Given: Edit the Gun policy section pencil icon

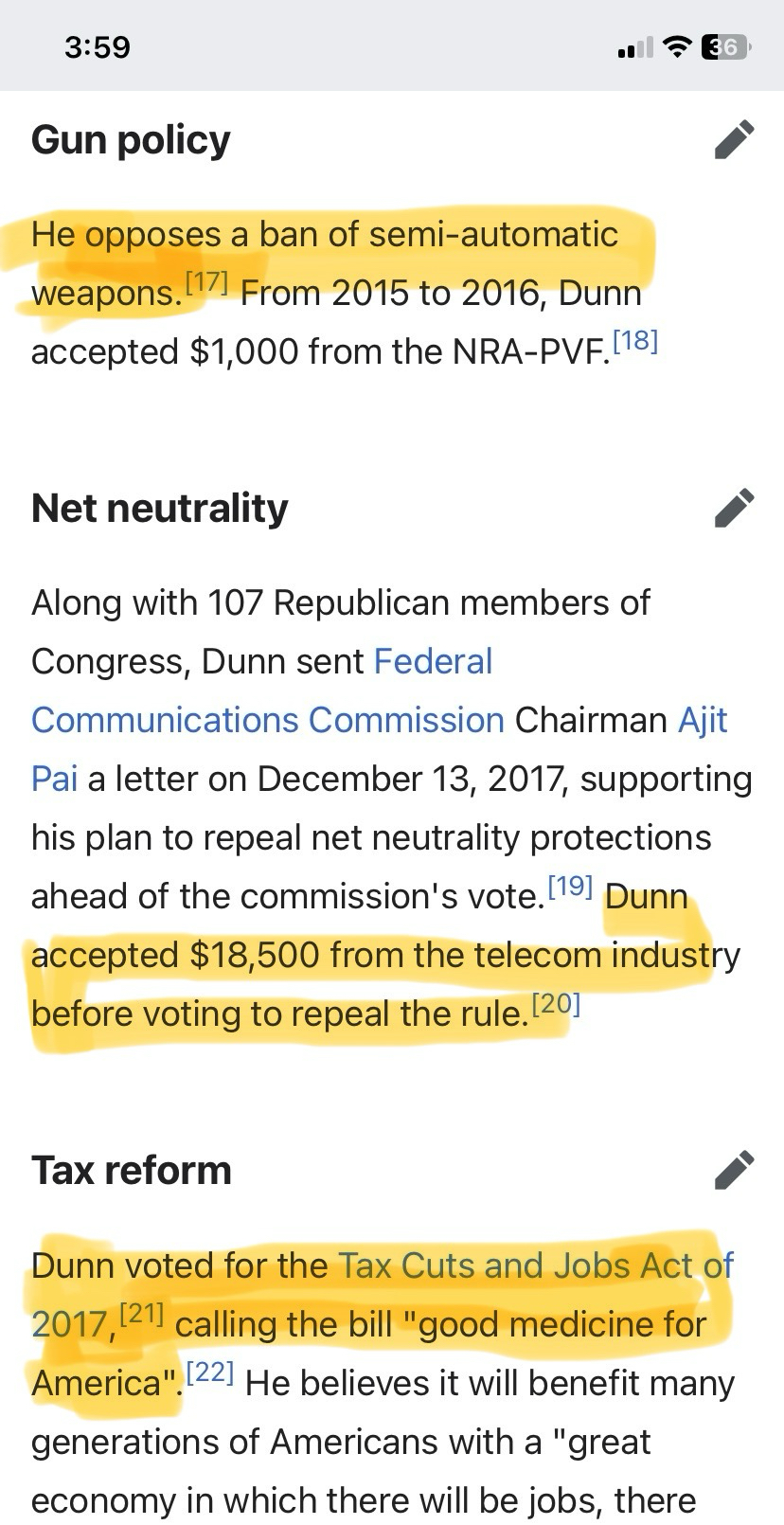Looking at the screenshot, I should click(734, 139).
